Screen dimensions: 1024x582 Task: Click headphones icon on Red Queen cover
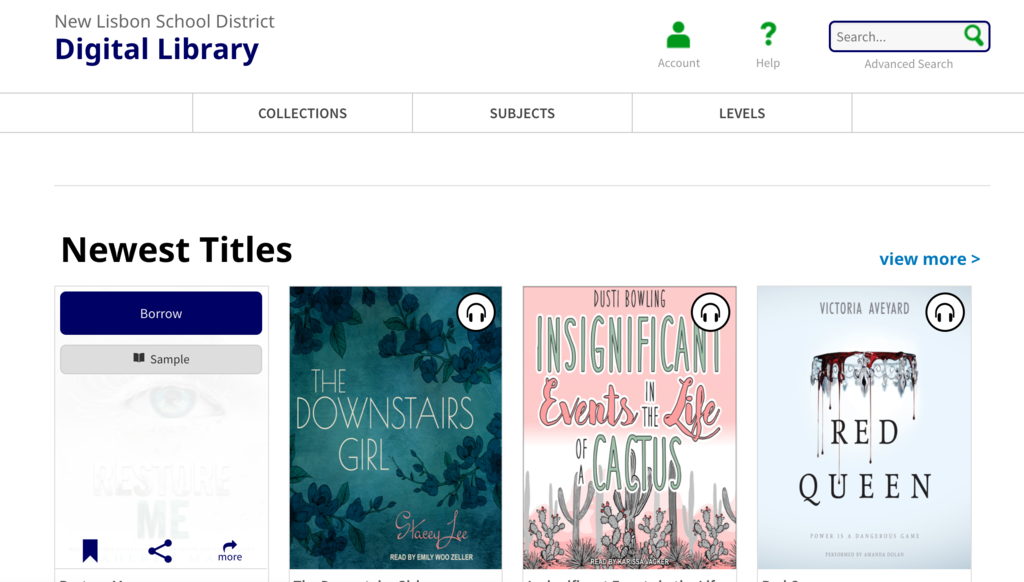click(945, 313)
